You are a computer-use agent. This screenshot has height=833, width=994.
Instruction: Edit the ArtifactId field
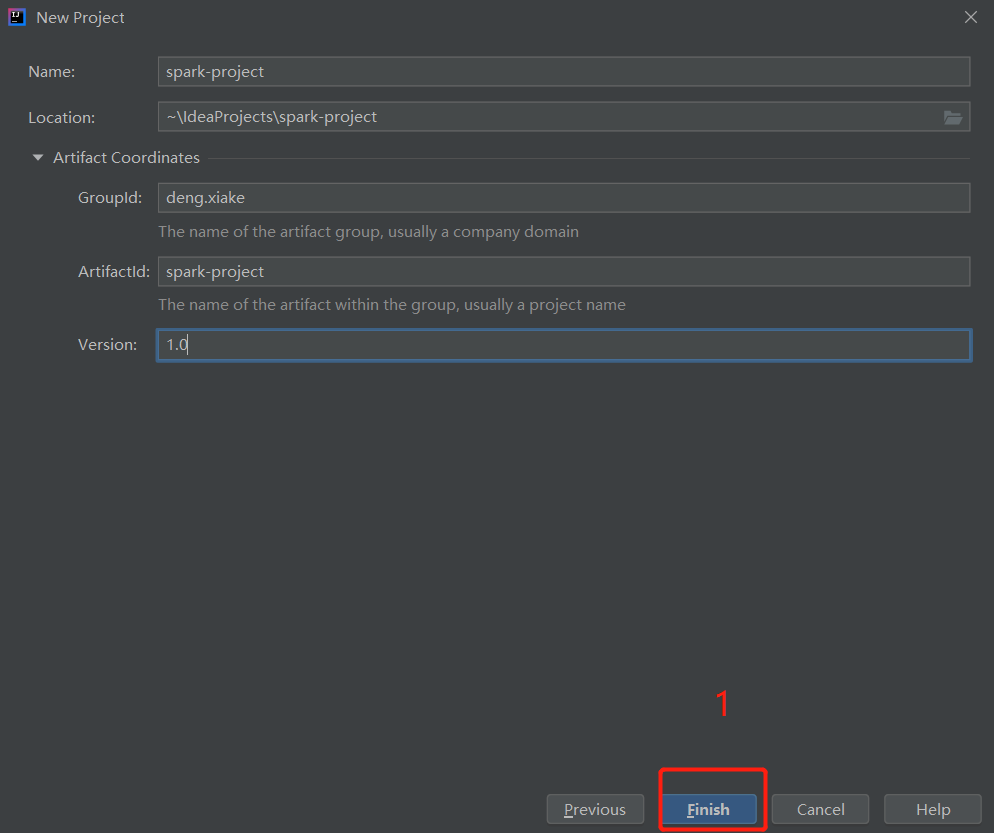click(564, 271)
